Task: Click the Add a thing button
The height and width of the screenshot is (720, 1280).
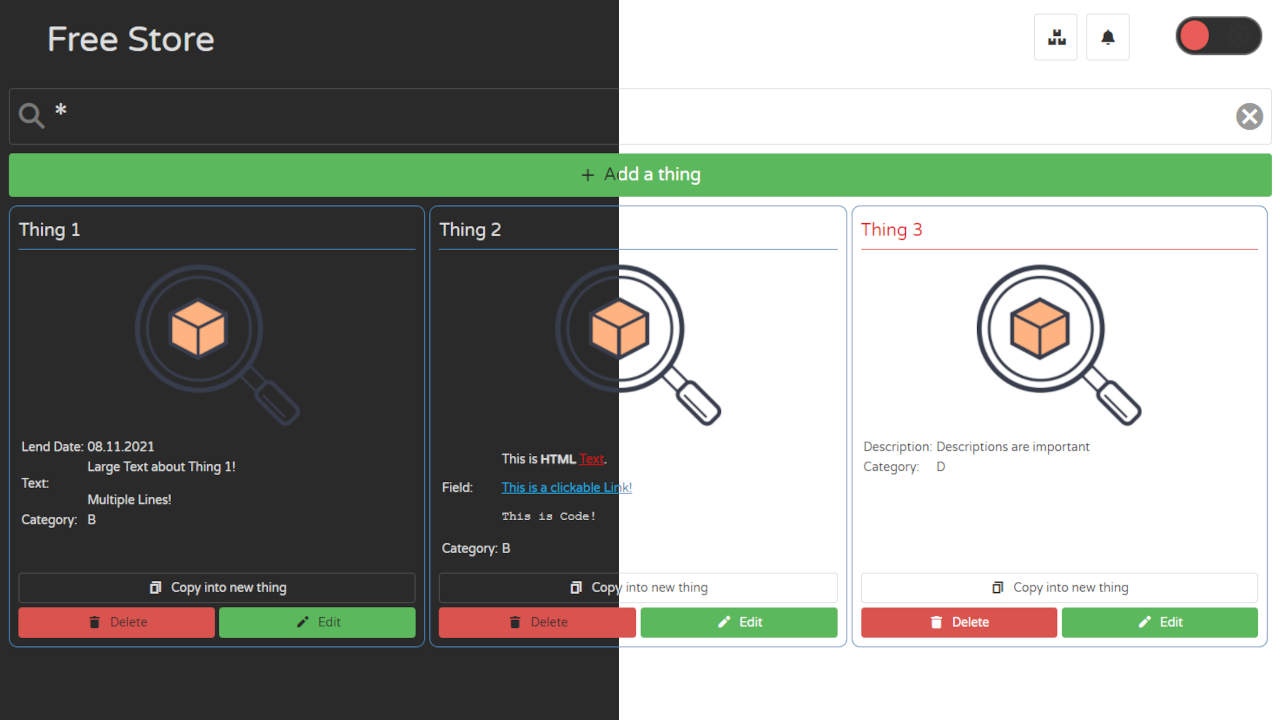Action: coord(640,175)
